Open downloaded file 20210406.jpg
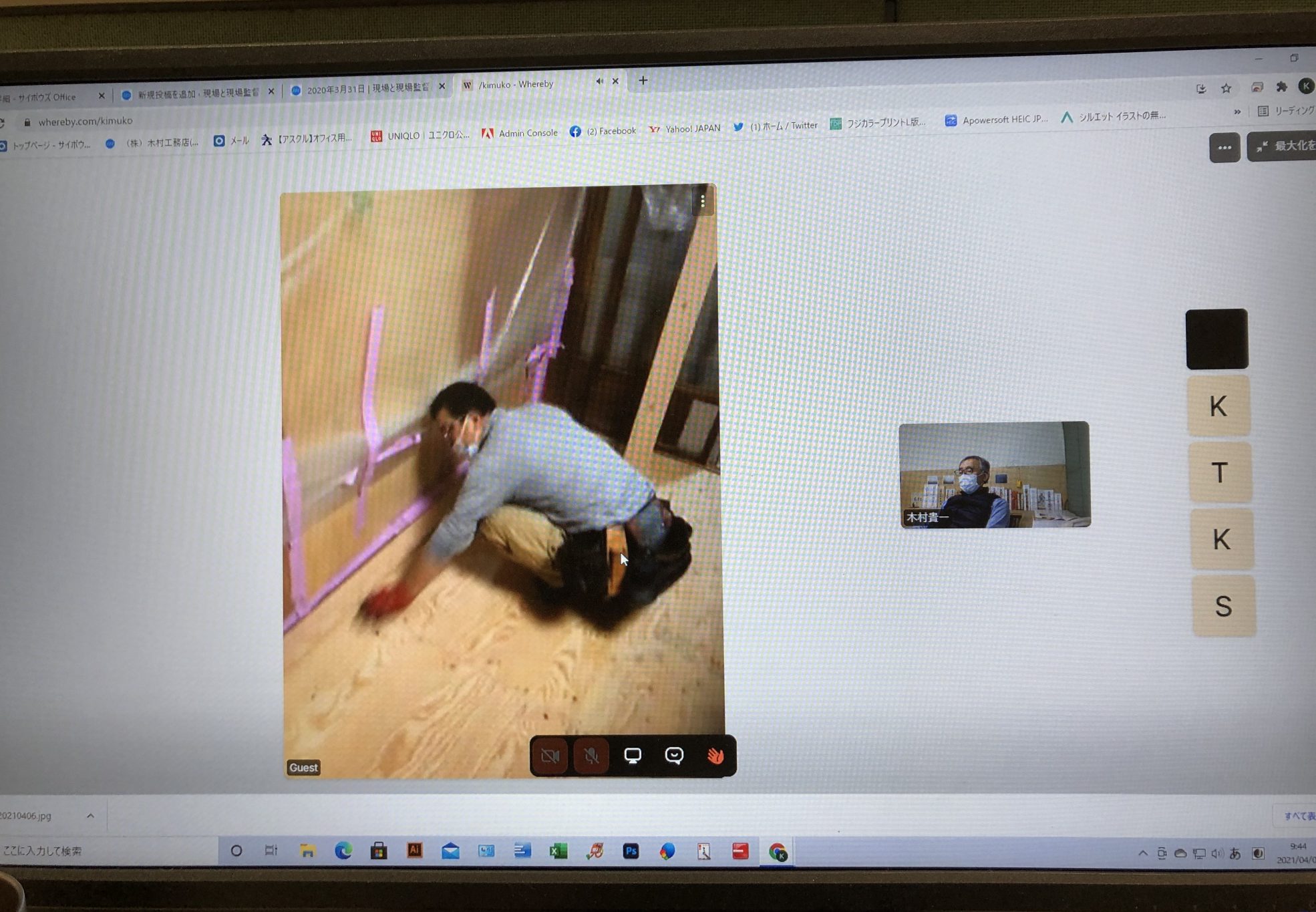This screenshot has height=912, width=1316. (x=27, y=816)
